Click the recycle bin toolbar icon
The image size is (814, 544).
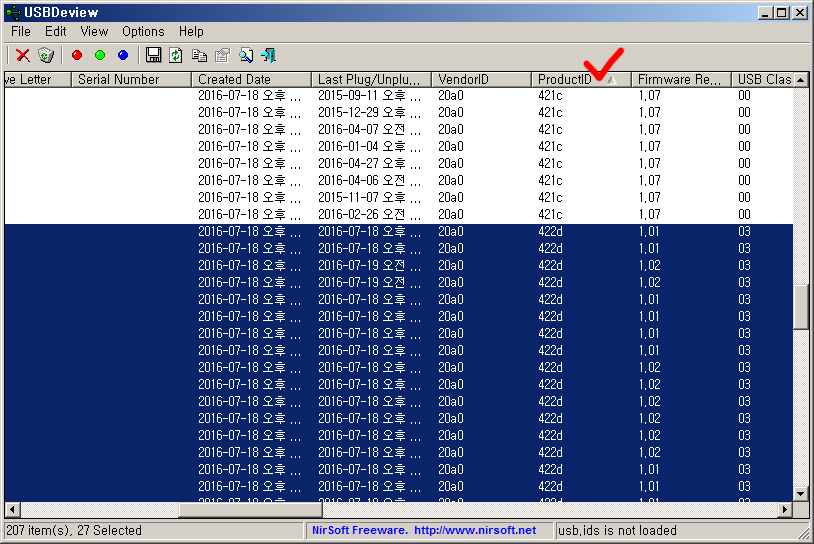coord(46,55)
